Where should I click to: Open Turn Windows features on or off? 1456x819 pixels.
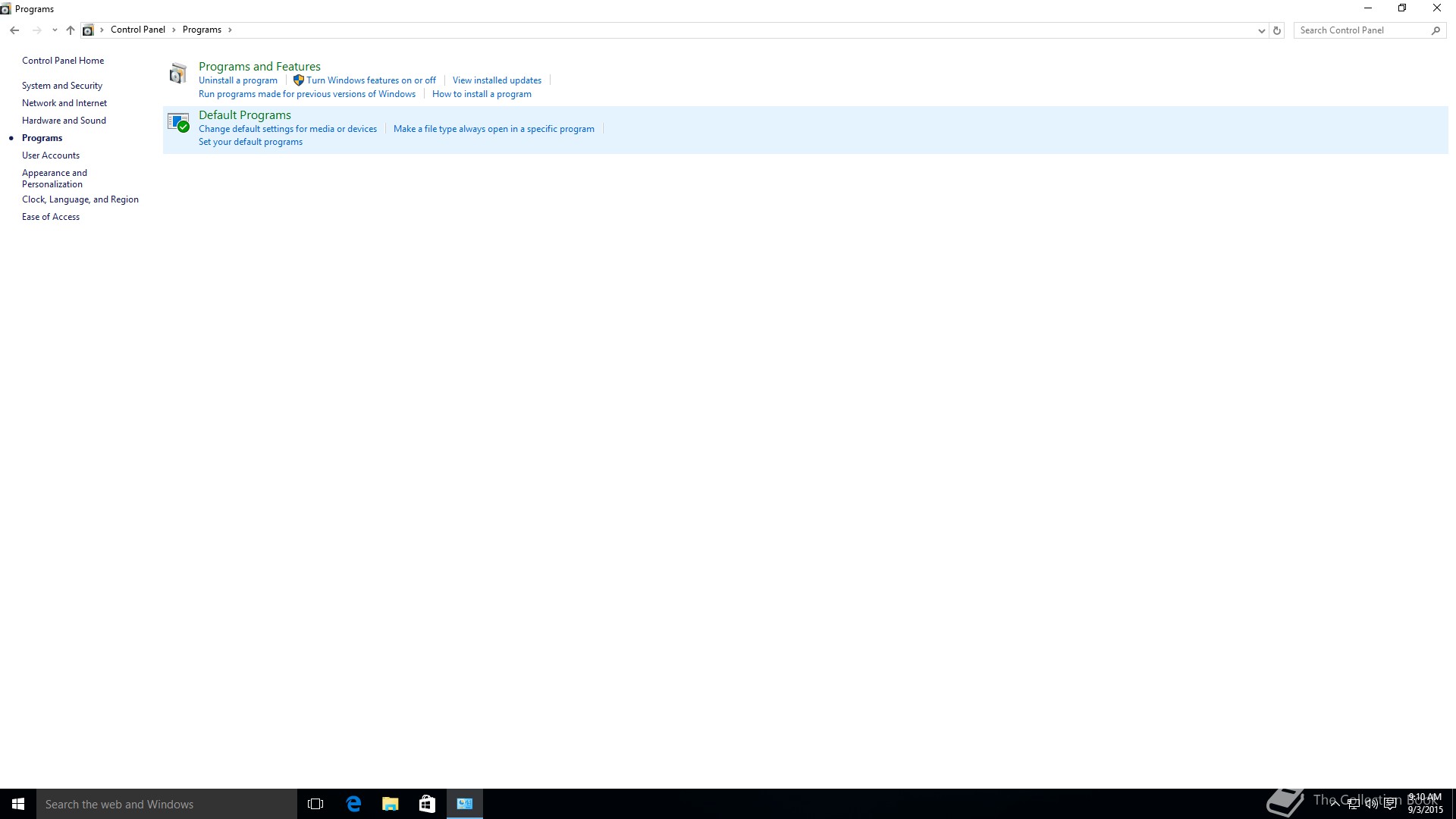pos(371,80)
